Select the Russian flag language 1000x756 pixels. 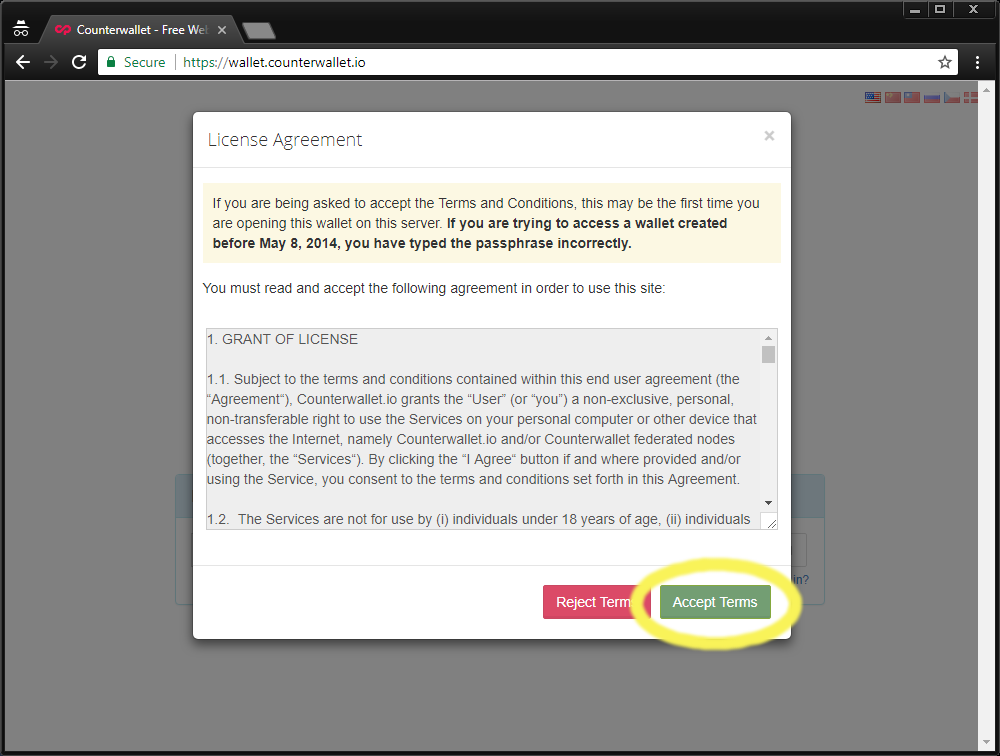click(x=932, y=97)
